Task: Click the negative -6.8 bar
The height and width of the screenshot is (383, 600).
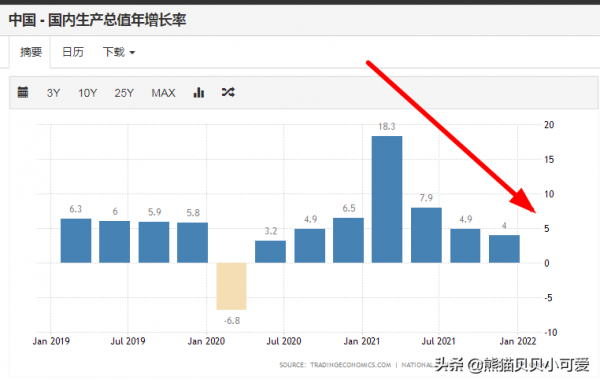Action: tap(232, 286)
